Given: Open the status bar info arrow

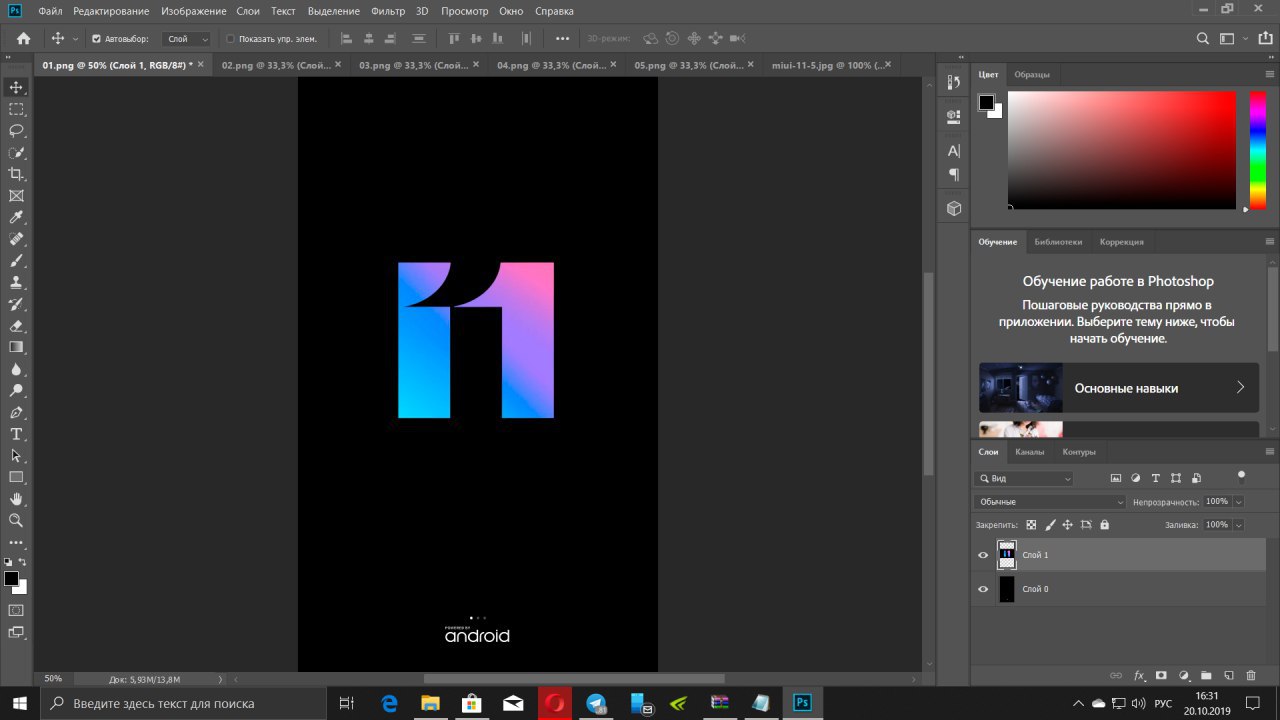Looking at the screenshot, I should 220,679.
